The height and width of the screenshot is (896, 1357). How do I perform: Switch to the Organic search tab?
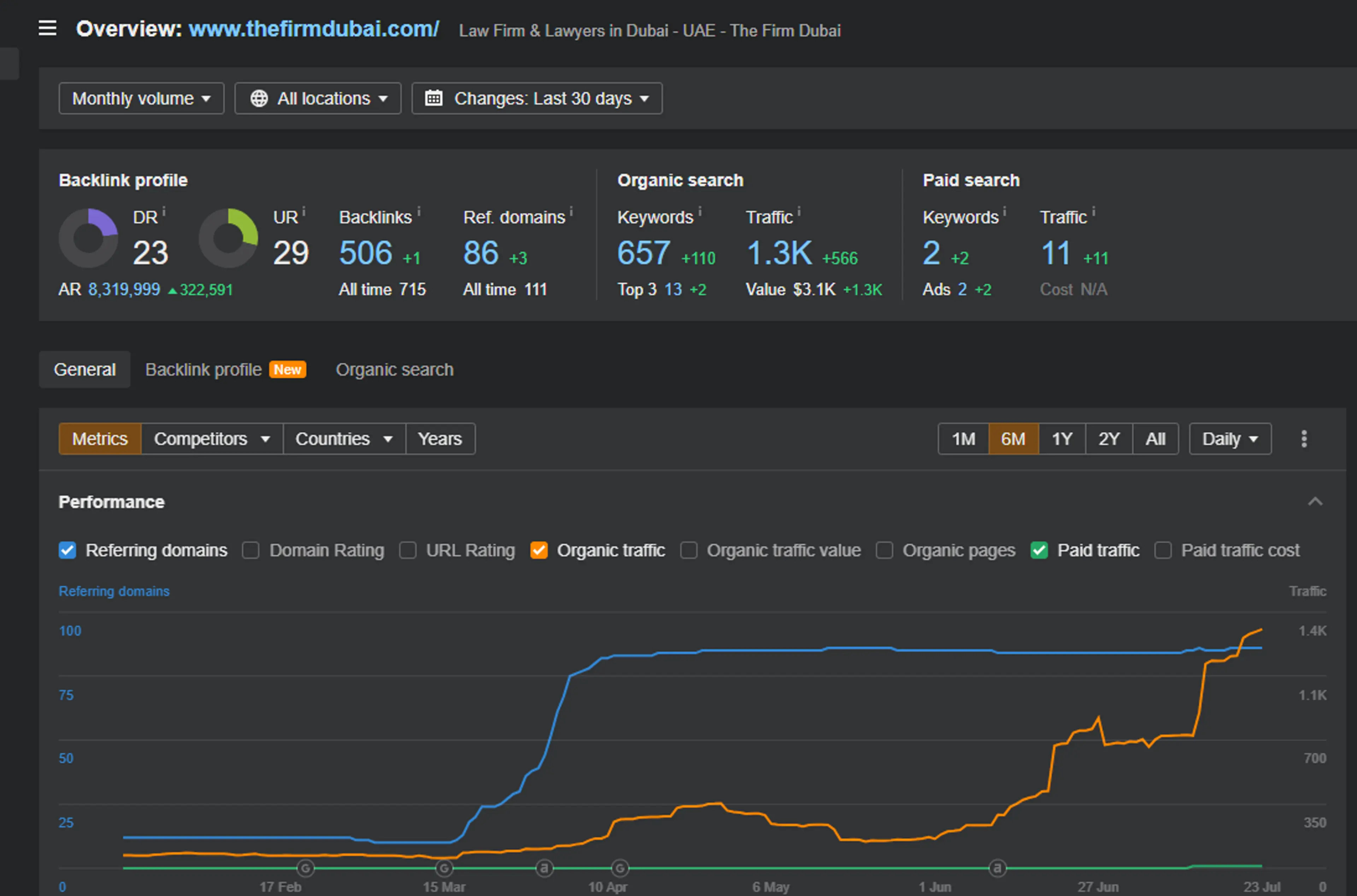[x=395, y=370]
